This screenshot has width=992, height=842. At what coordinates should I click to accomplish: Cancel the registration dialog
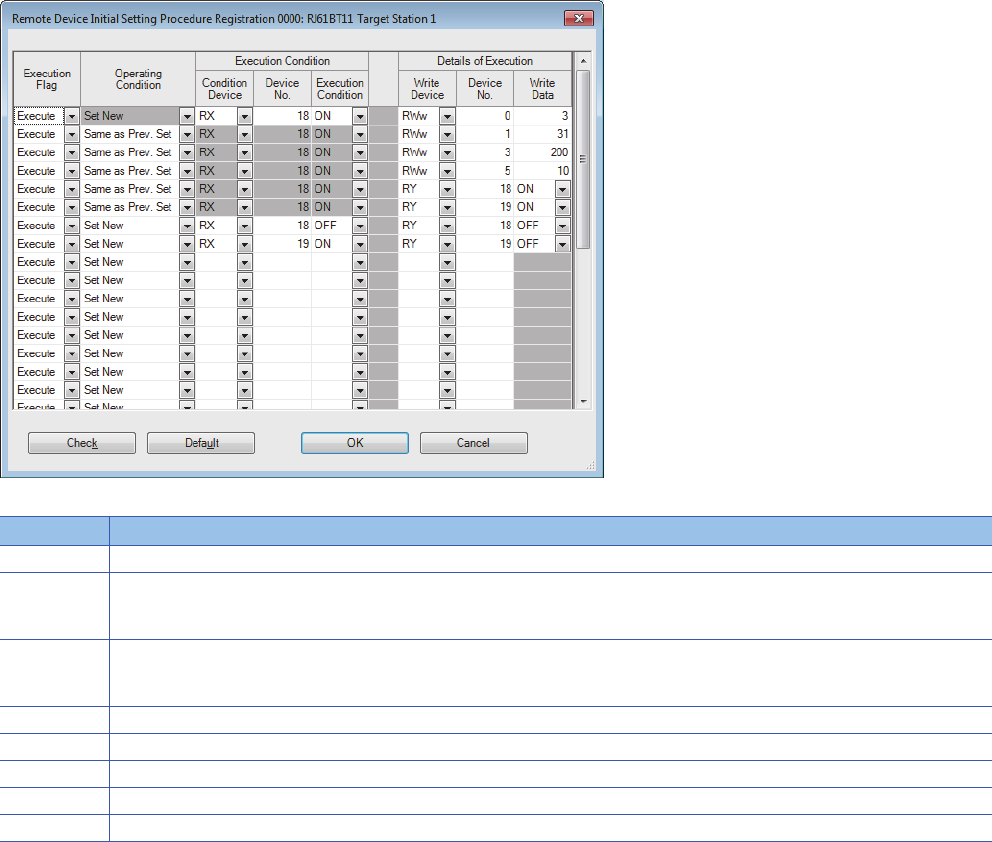coord(473,443)
